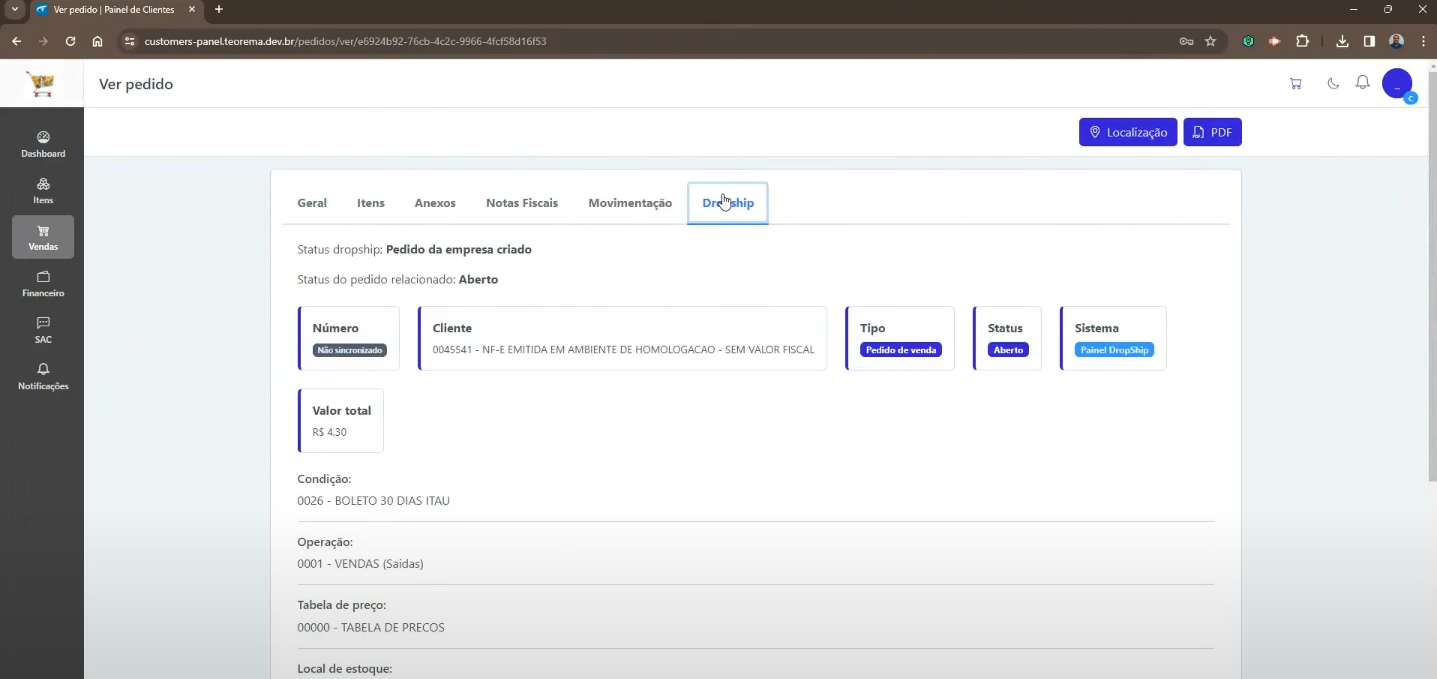The width and height of the screenshot is (1437, 679).
Task: Toggle dark mode with the moon icon
Action: pyautogui.click(x=1333, y=84)
